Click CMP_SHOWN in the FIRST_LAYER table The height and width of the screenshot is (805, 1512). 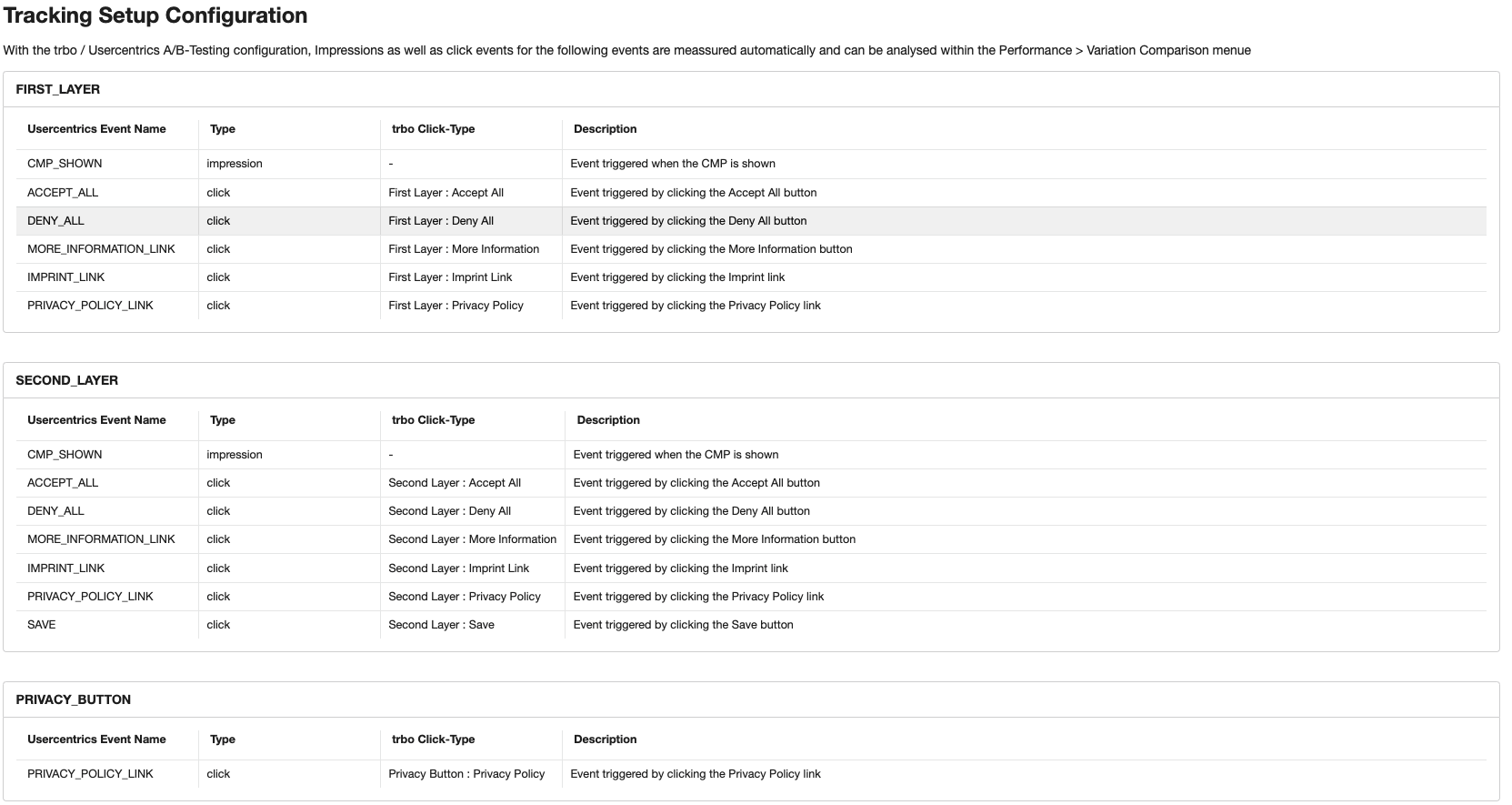point(65,164)
